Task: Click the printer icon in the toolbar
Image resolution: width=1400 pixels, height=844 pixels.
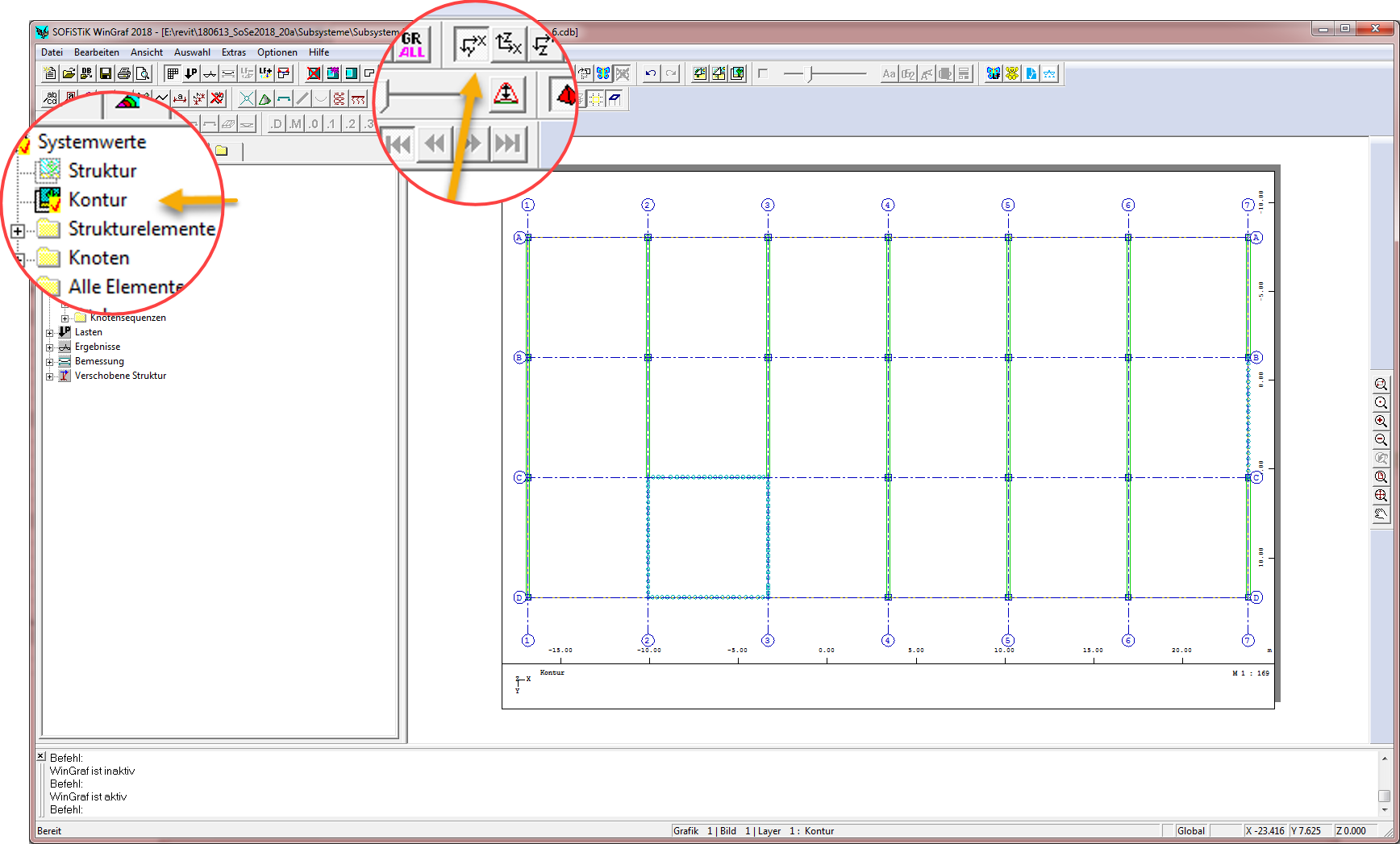Action: 124,74
